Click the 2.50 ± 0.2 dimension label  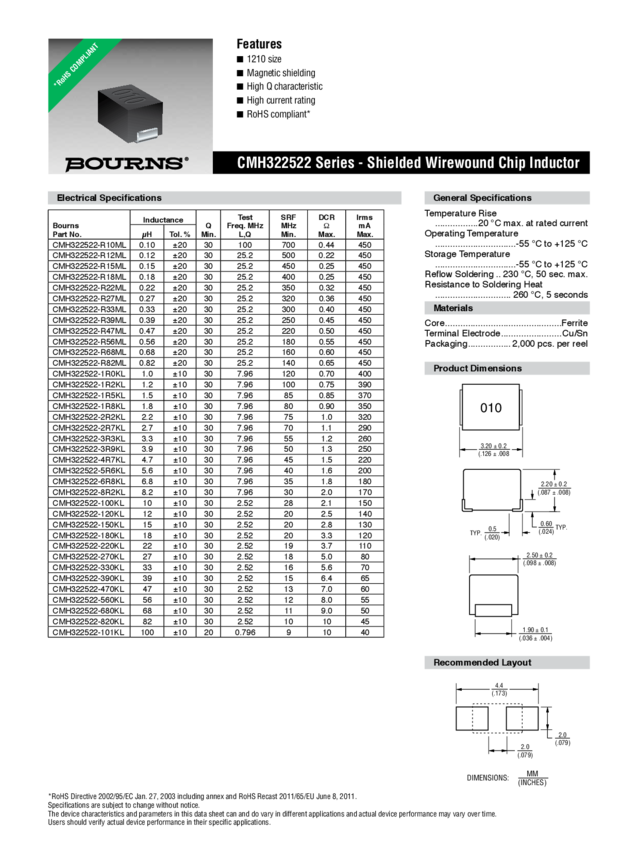pos(539,559)
